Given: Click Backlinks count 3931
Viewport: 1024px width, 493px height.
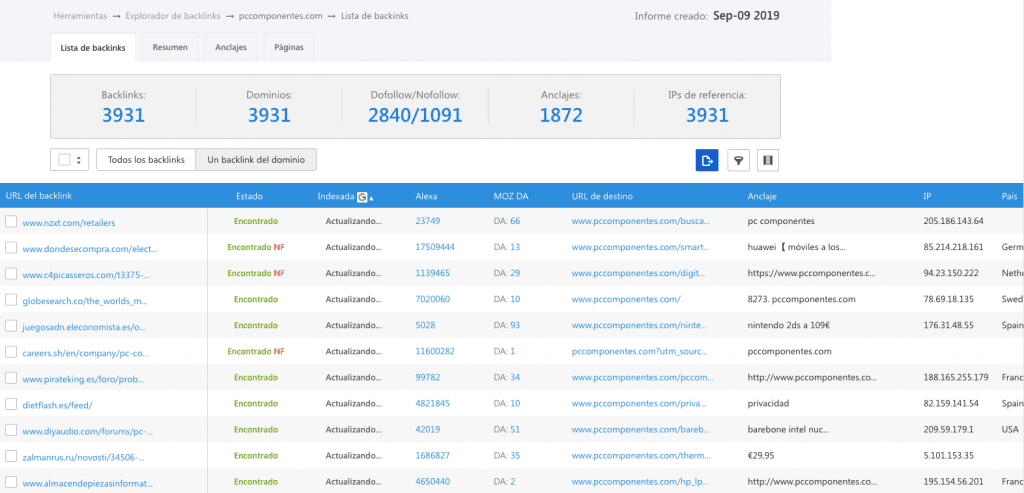Looking at the screenshot, I should point(123,116).
